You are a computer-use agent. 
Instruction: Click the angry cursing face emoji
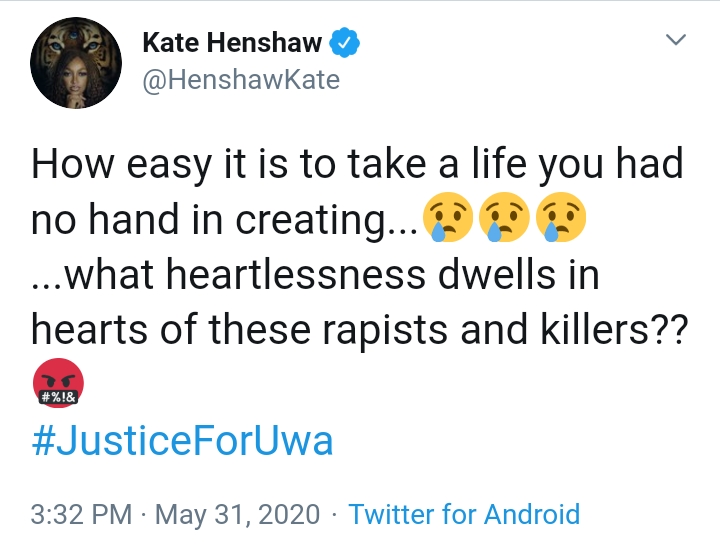(58, 385)
